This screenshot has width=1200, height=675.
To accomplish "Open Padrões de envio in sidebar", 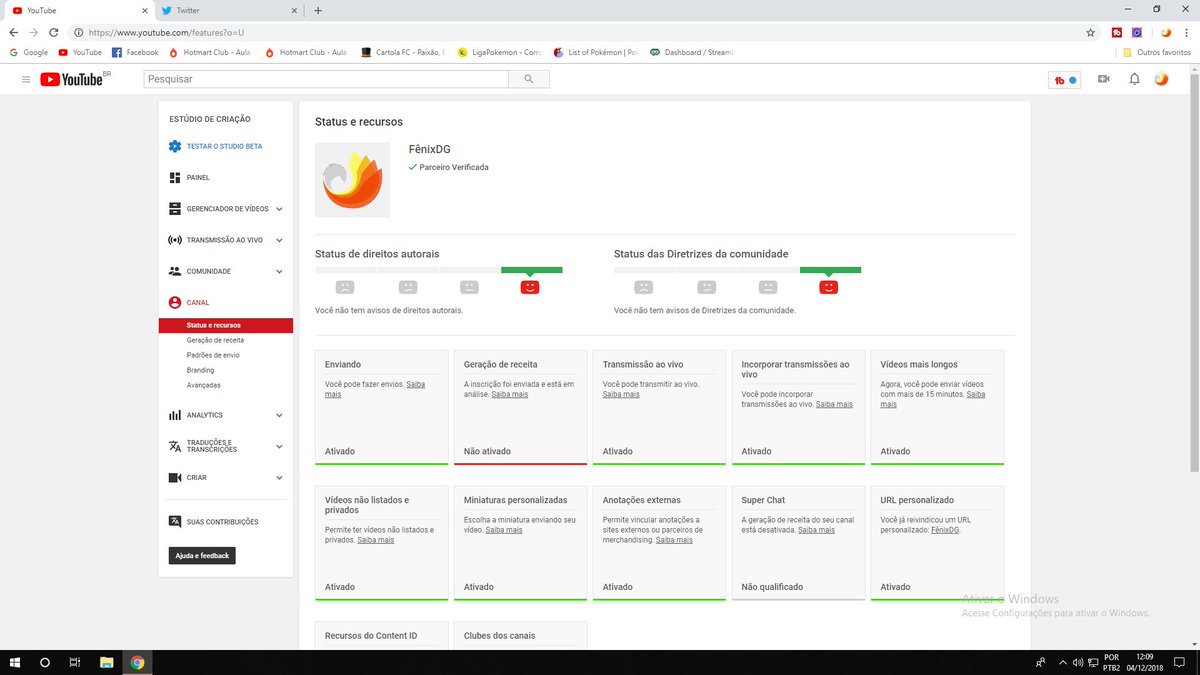I will [213, 355].
